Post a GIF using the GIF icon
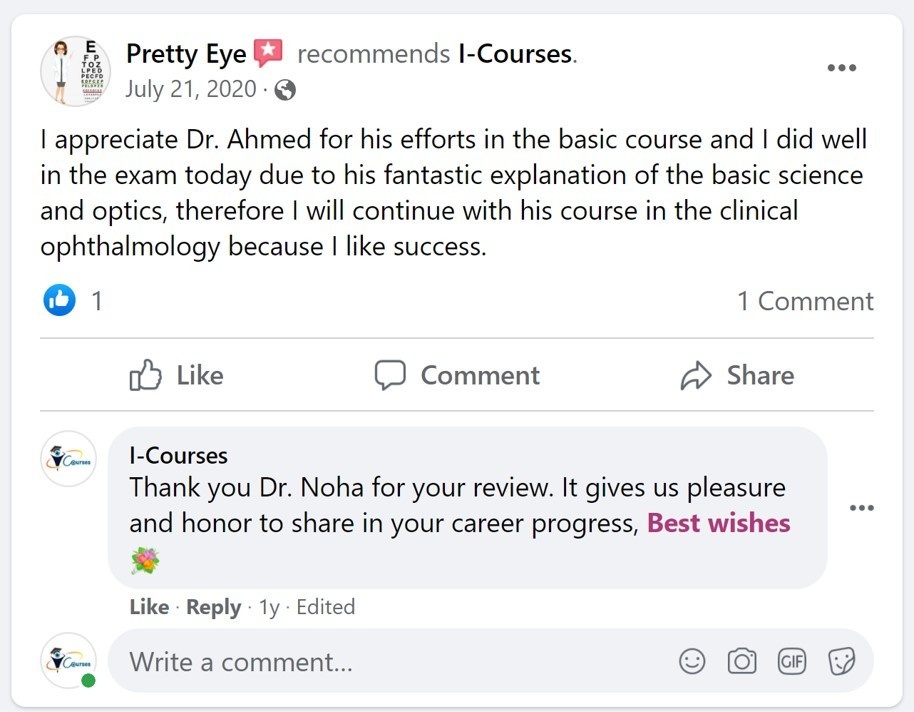The width and height of the screenshot is (914, 712). 791,661
